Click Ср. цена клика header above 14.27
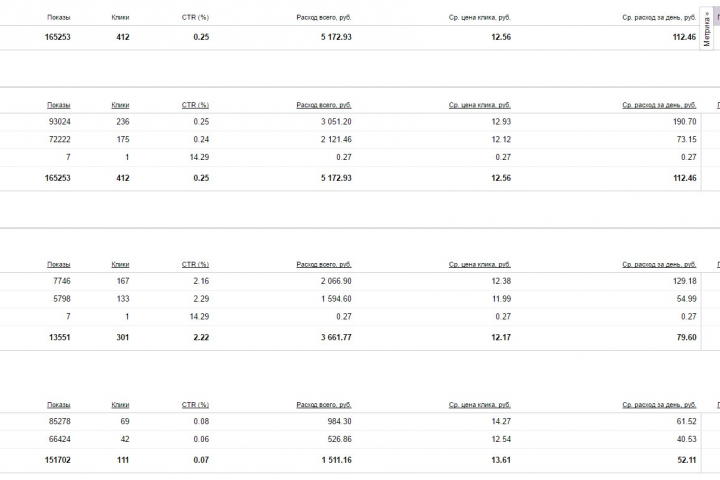The width and height of the screenshot is (720, 480). click(x=479, y=405)
